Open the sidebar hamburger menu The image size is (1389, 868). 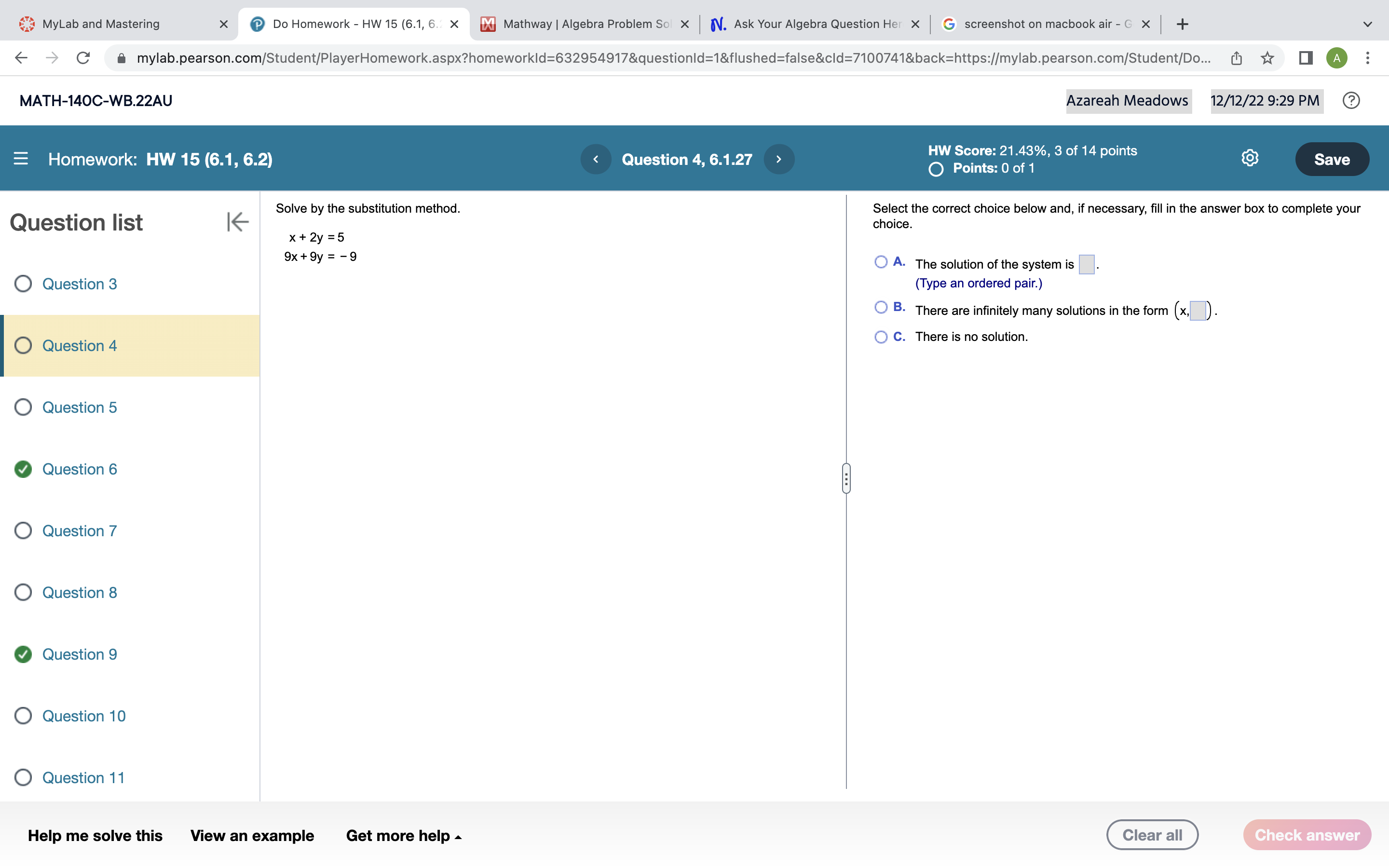[21, 159]
